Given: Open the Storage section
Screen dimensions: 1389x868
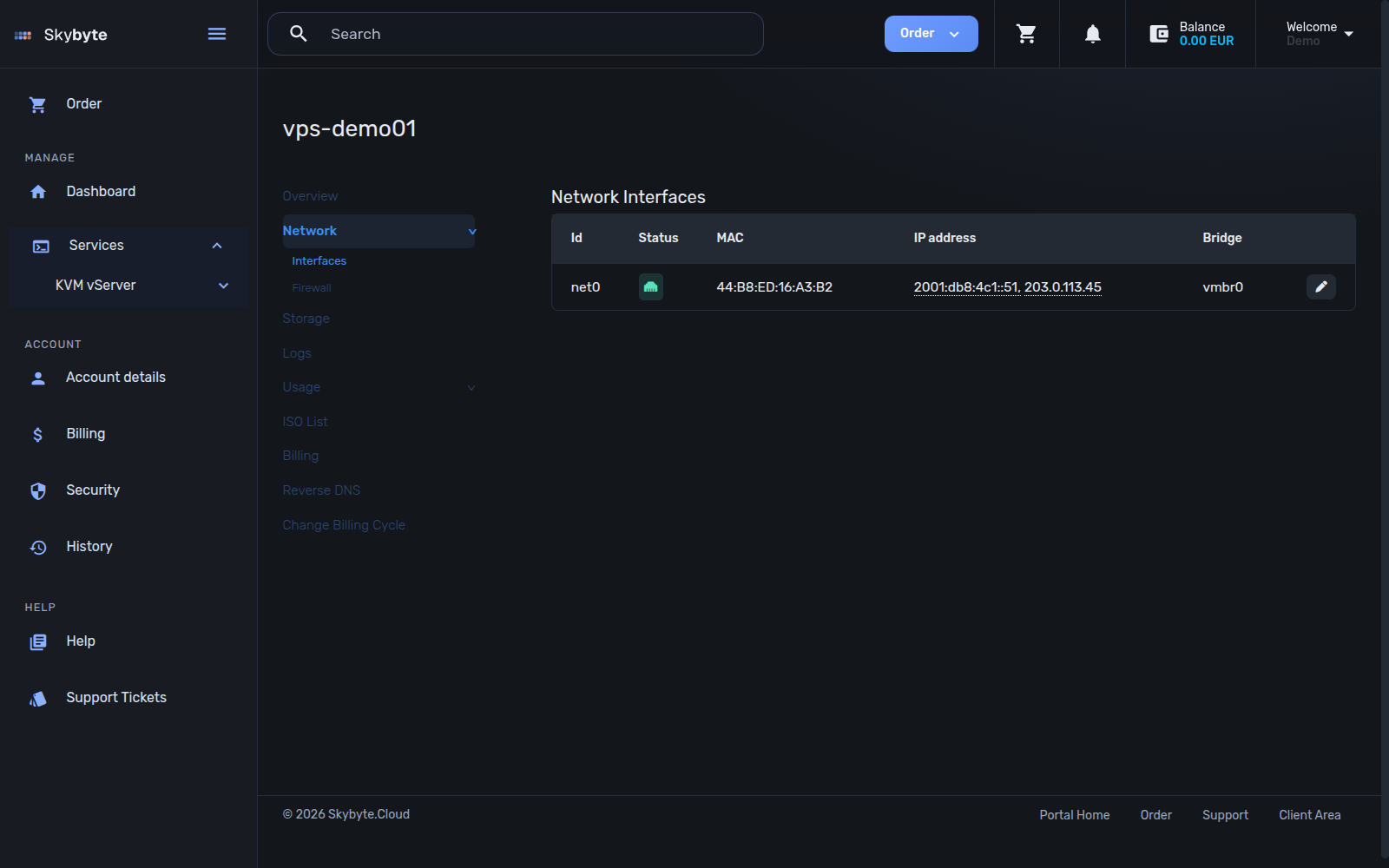Looking at the screenshot, I should coord(306,319).
